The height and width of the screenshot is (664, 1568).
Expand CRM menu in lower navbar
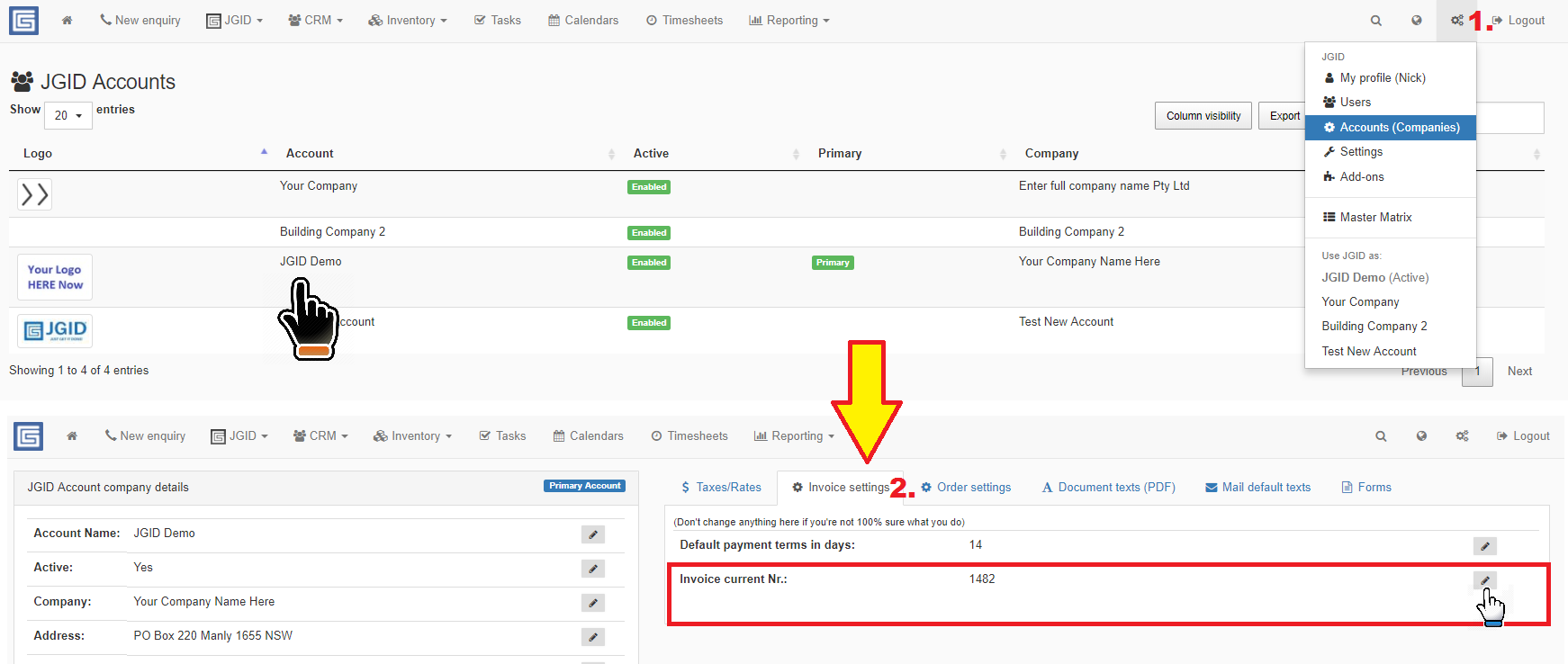pos(320,435)
